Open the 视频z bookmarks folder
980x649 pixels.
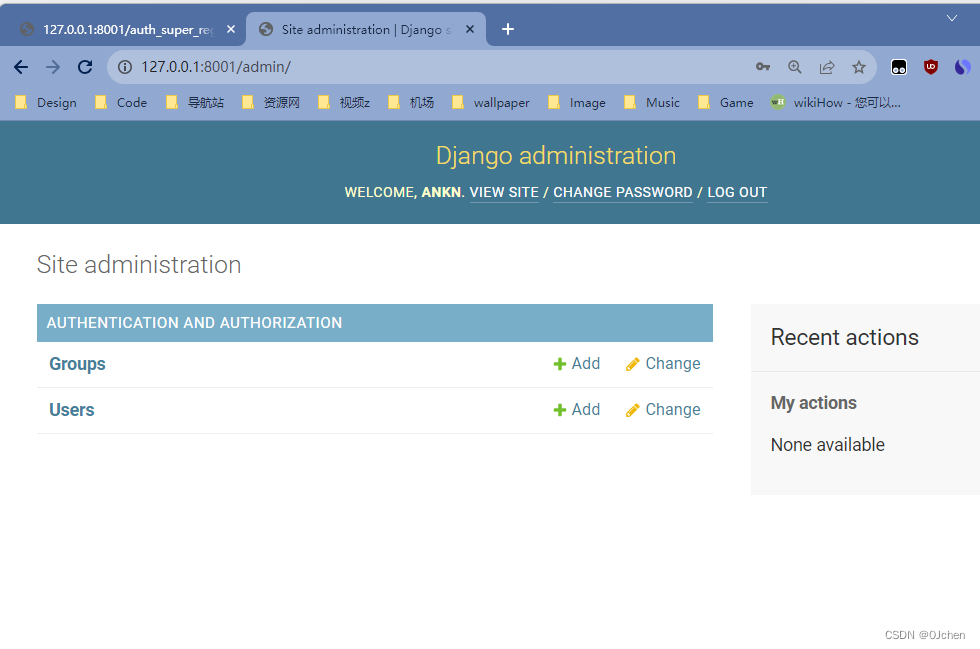click(x=344, y=103)
